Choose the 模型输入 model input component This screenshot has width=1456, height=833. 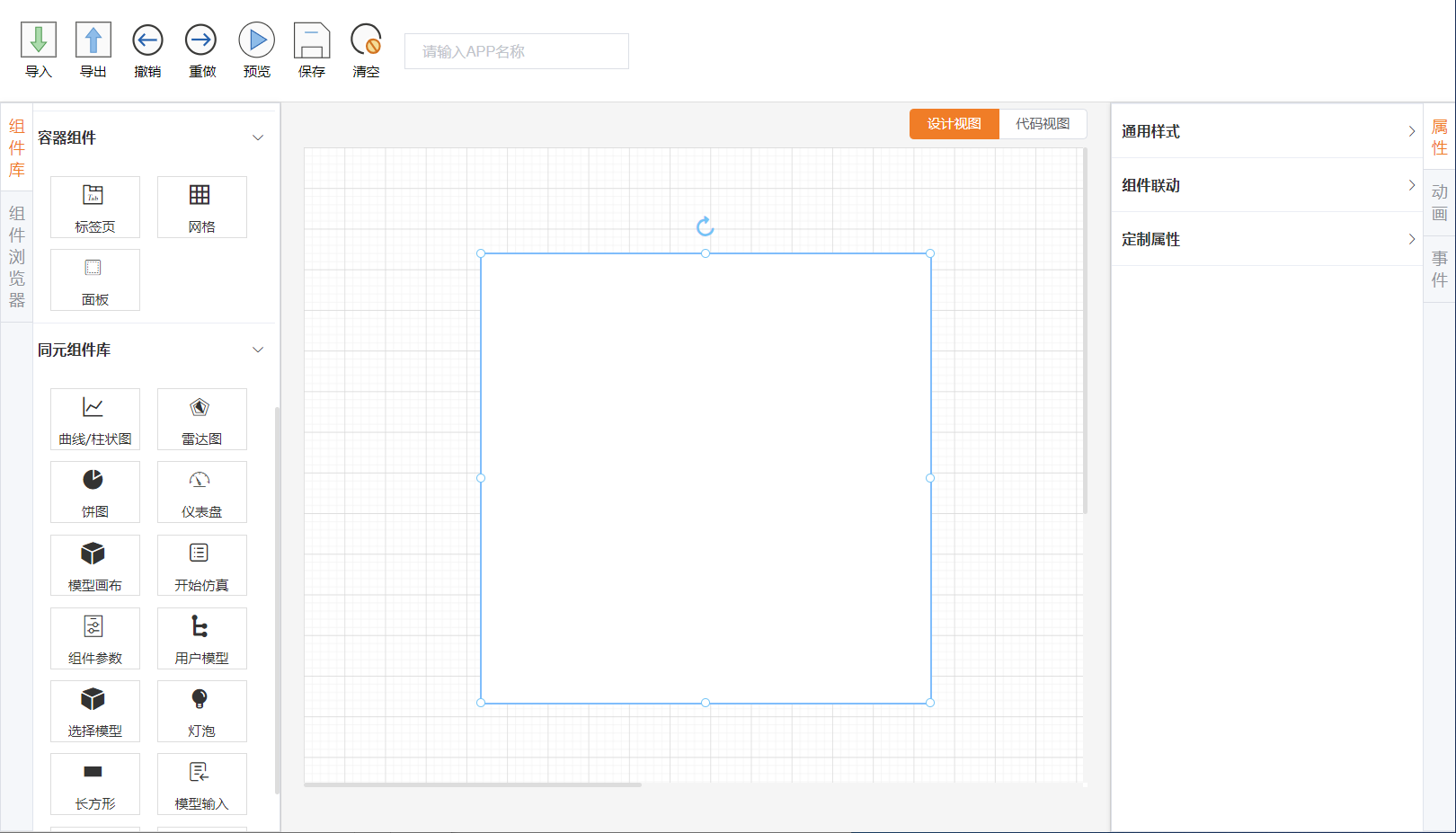coord(202,784)
